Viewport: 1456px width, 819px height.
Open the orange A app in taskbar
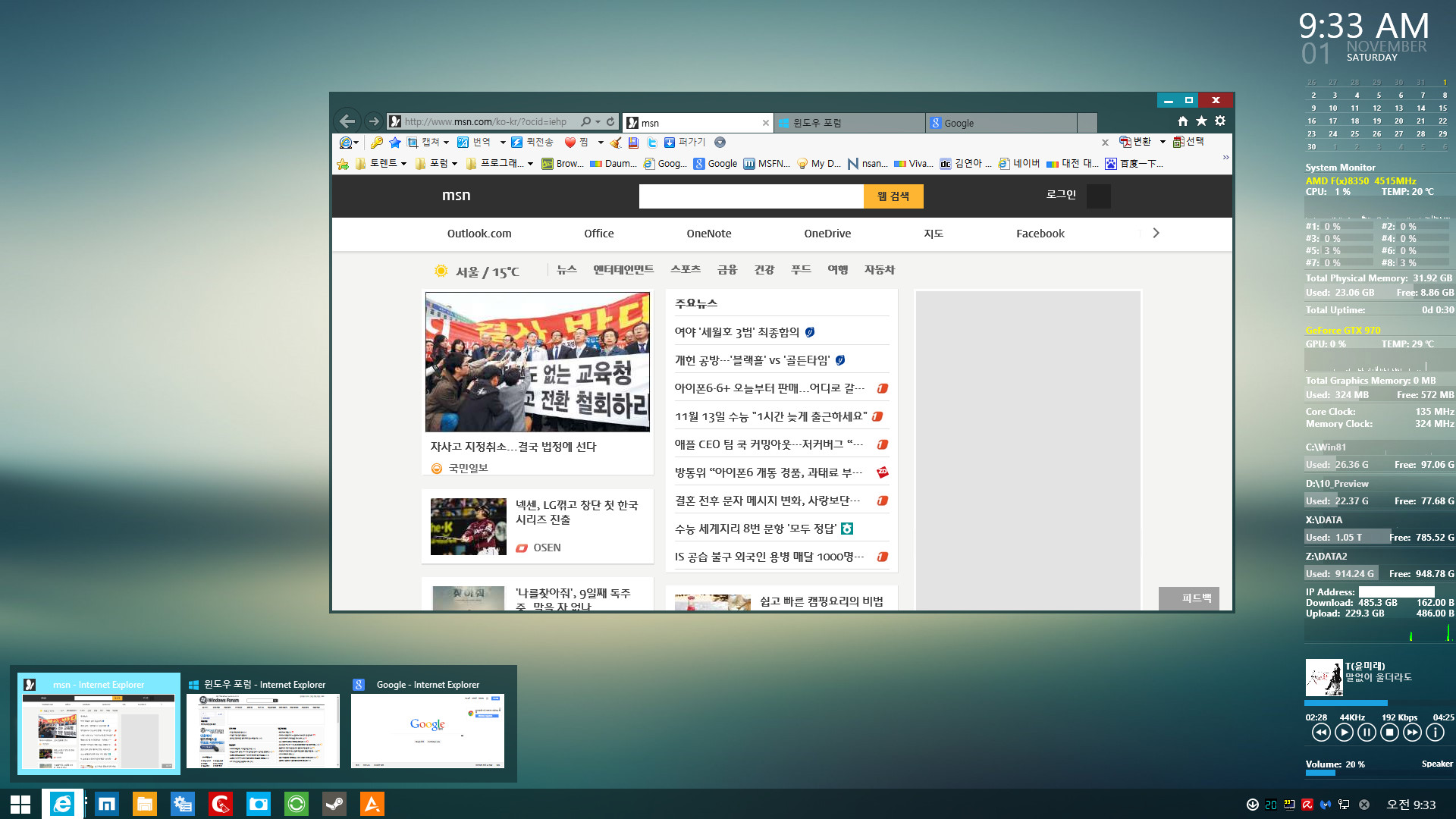click(x=372, y=804)
